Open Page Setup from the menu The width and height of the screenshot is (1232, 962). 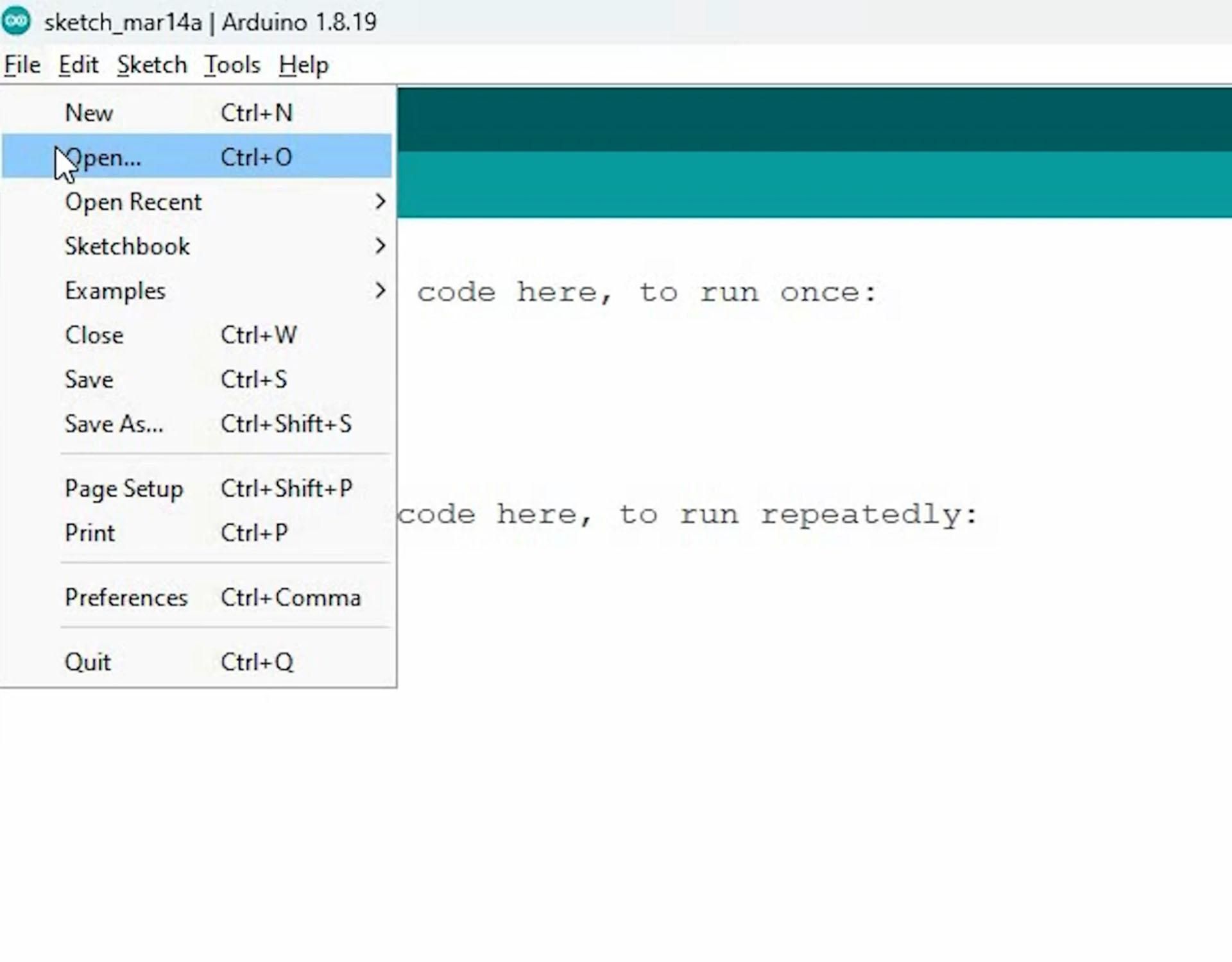coord(196,488)
